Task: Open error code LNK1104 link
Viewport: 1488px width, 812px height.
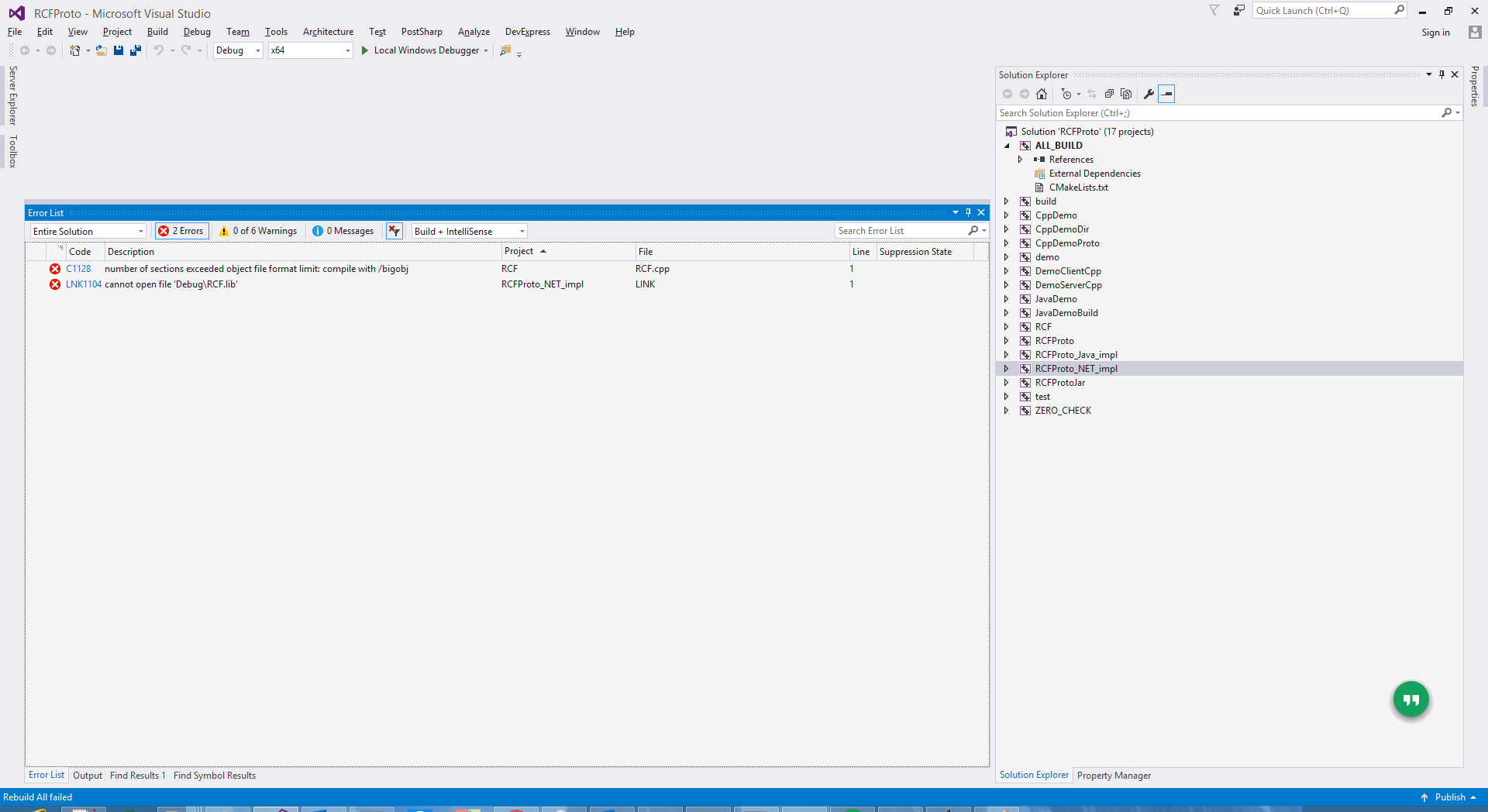Action: [84, 284]
